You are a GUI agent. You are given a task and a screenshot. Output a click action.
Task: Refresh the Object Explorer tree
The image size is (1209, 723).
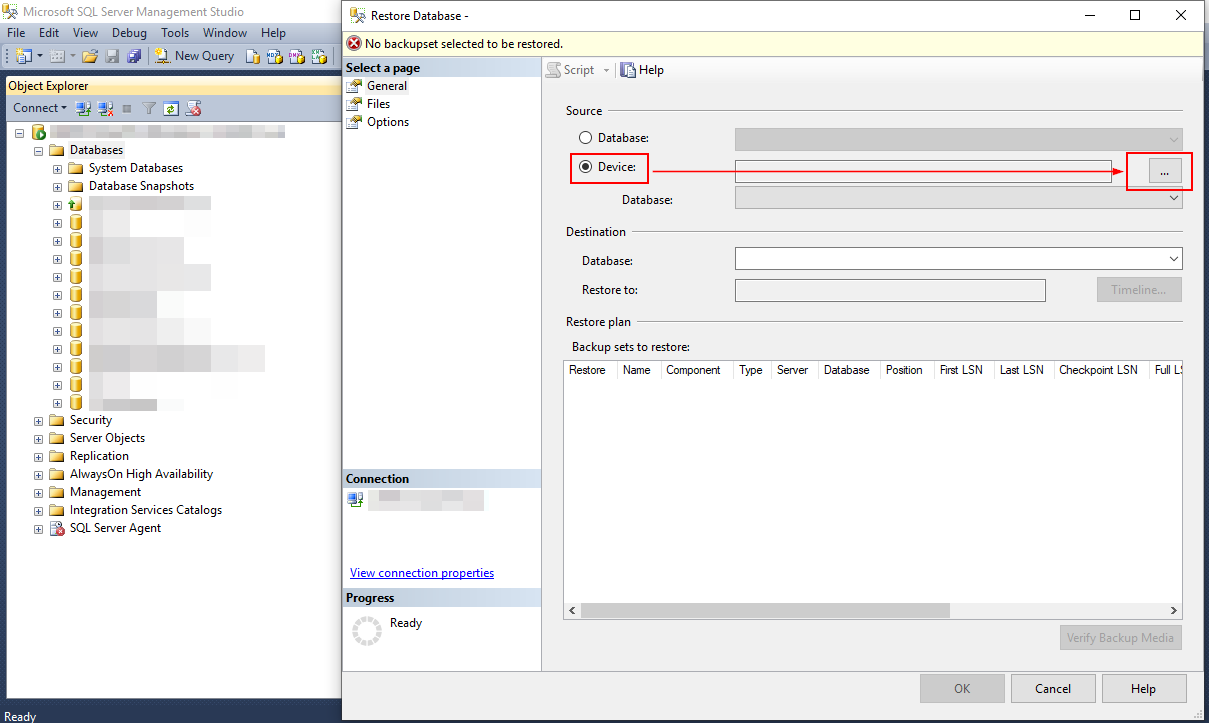pyautogui.click(x=171, y=108)
